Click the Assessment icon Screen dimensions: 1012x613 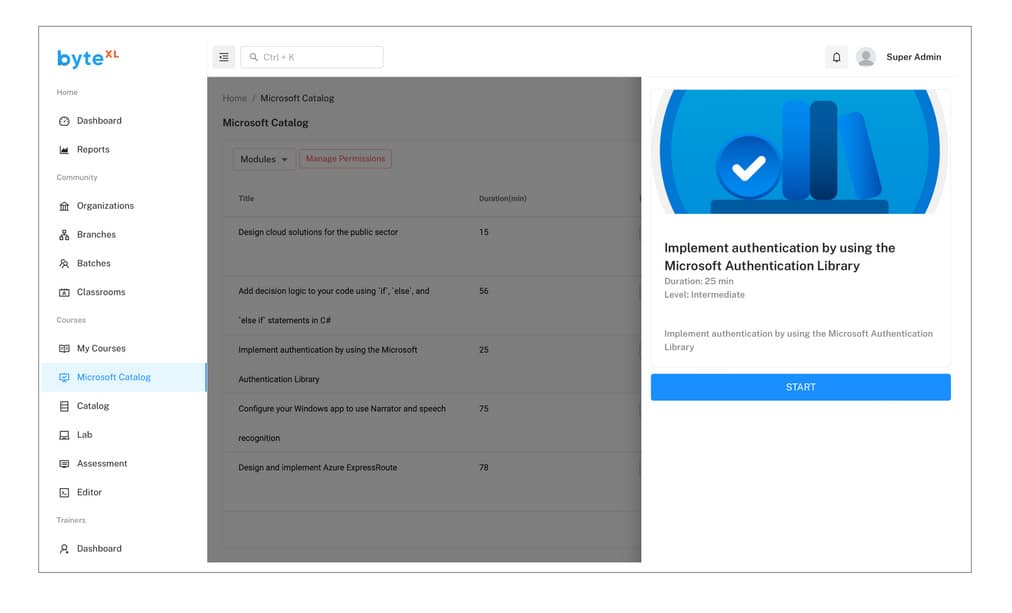[64, 464]
